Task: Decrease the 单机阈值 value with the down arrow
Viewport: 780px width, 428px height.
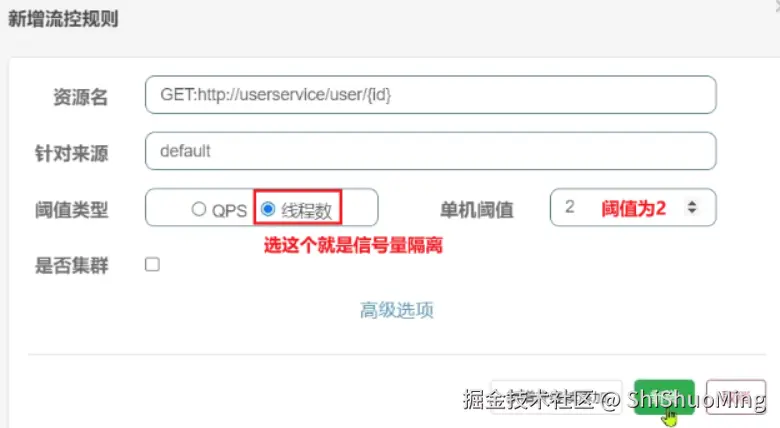Action: click(x=692, y=211)
